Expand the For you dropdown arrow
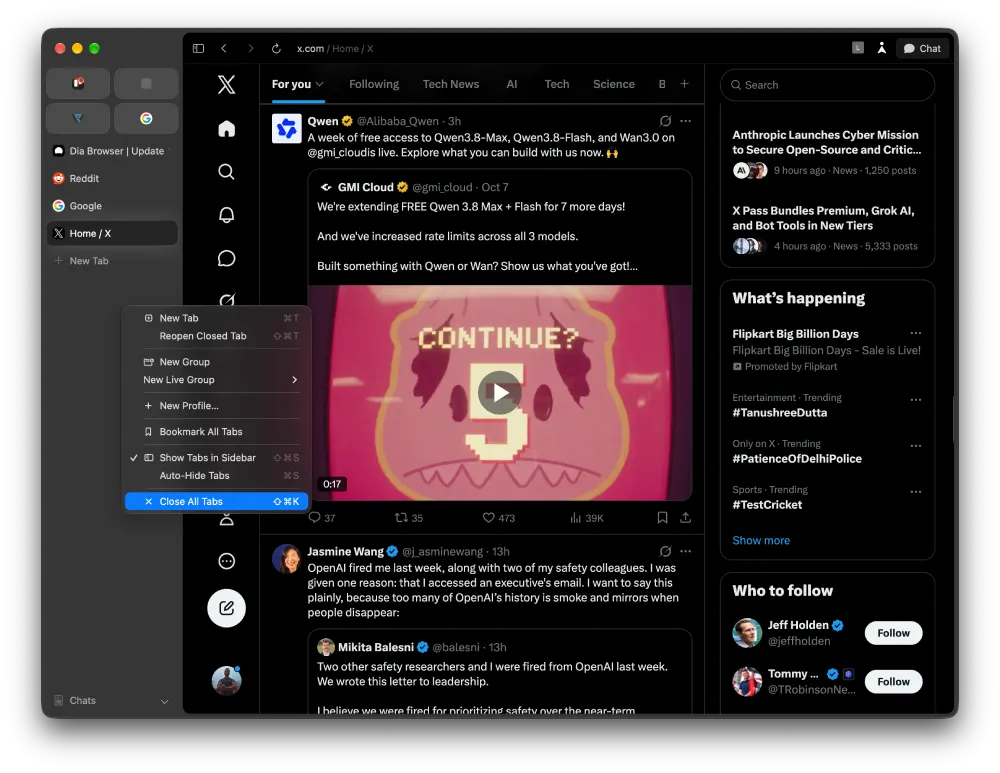Image resolution: width=1000 pixels, height=773 pixels. pyautogui.click(x=320, y=84)
